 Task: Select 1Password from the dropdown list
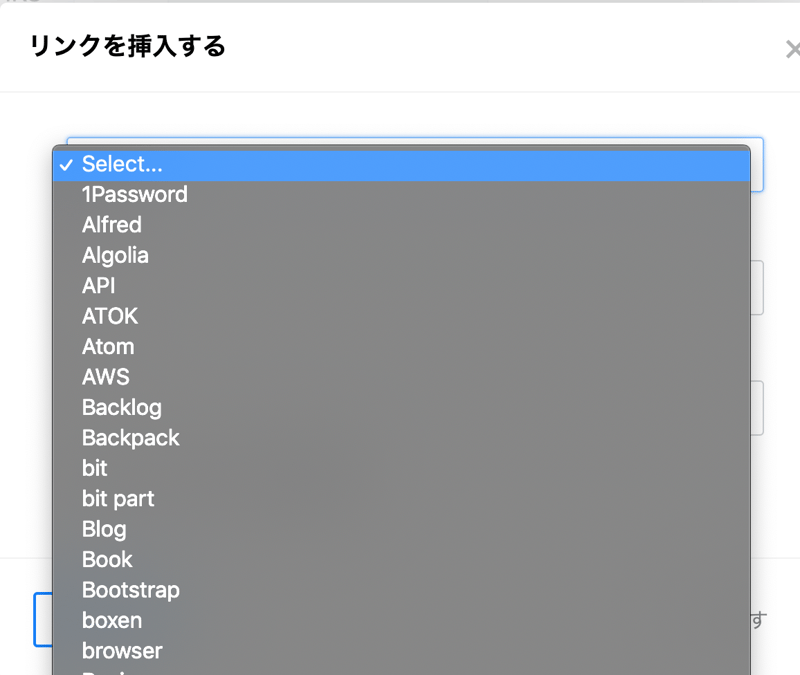[x=134, y=195]
